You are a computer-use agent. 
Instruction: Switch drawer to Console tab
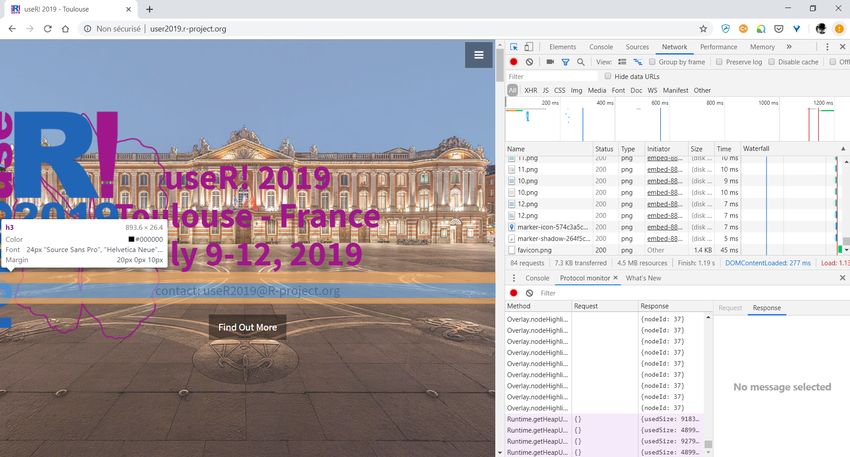(x=537, y=278)
